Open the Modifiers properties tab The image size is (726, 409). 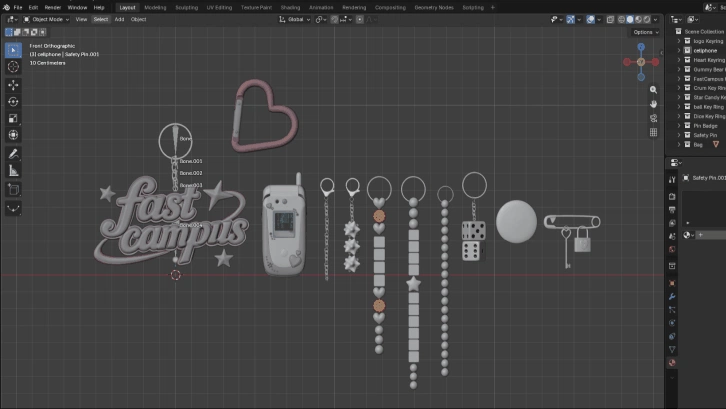(672, 296)
